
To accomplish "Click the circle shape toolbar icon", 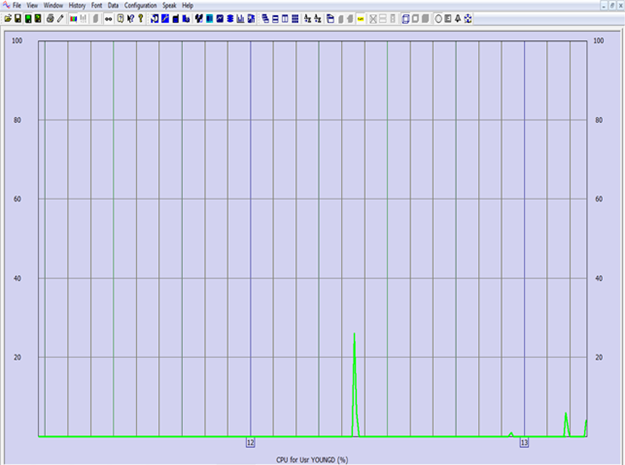I will [x=438, y=18].
